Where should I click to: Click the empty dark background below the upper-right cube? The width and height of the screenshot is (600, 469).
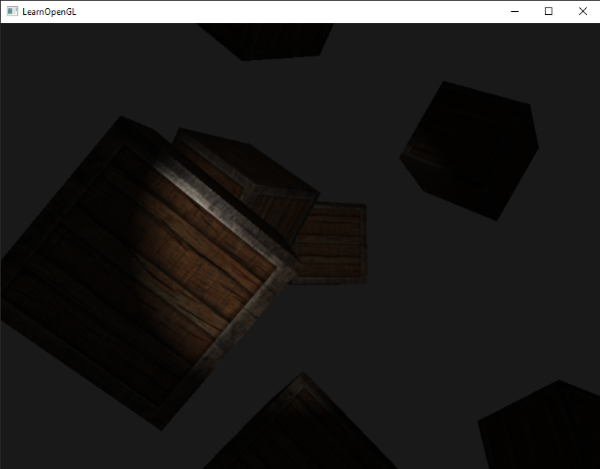[470, 300]
